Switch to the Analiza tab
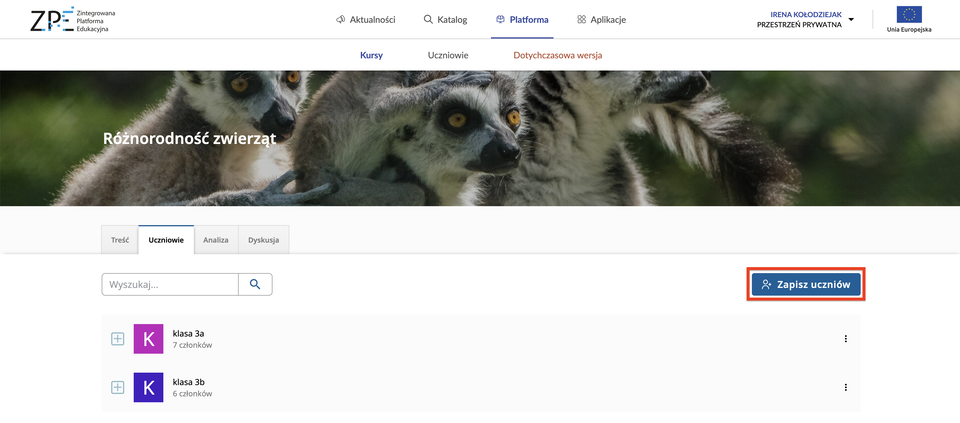Viewport: 960px width, 423px height. click(x=216, y=240)
